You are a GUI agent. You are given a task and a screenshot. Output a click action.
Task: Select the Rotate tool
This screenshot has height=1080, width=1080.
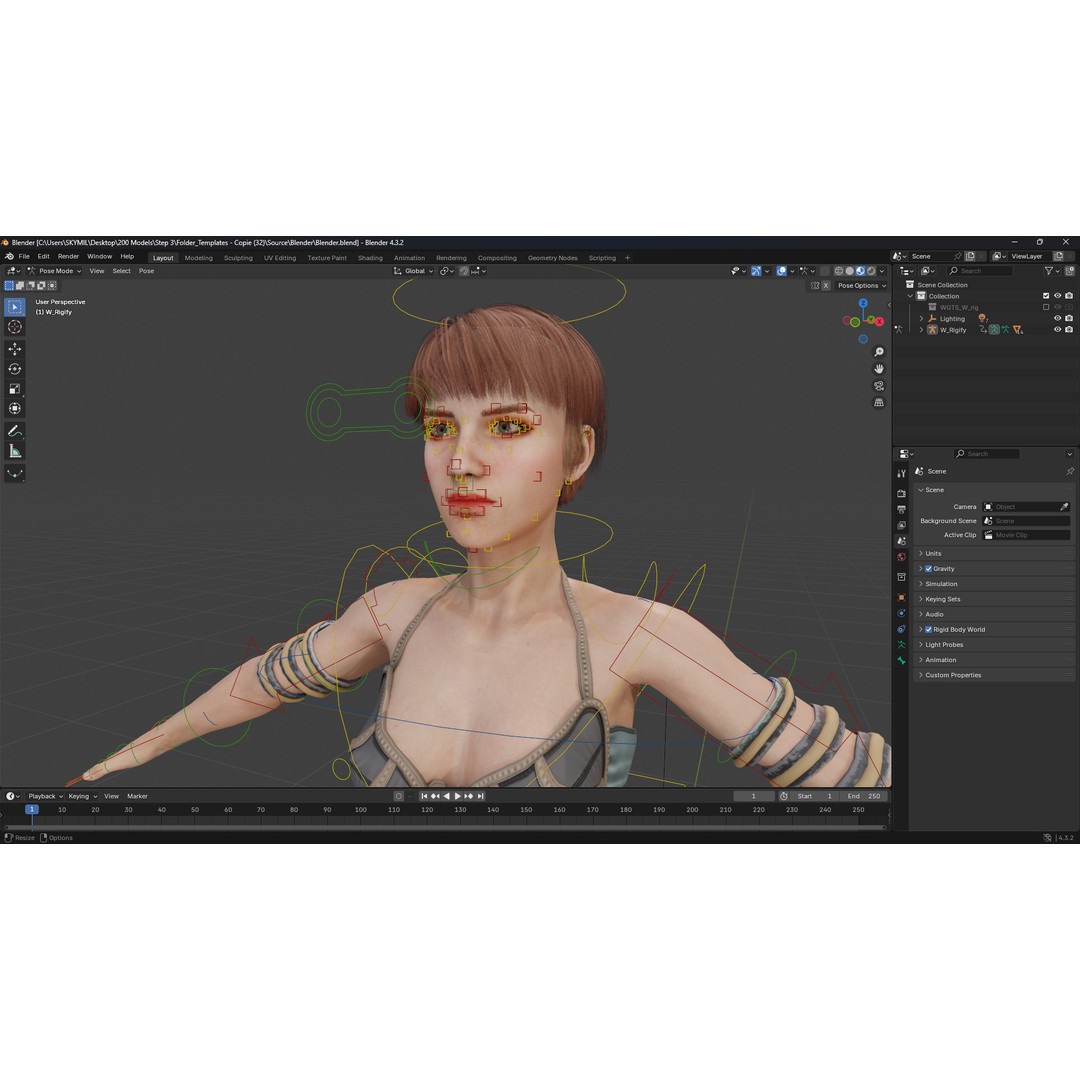coord(14,369)
